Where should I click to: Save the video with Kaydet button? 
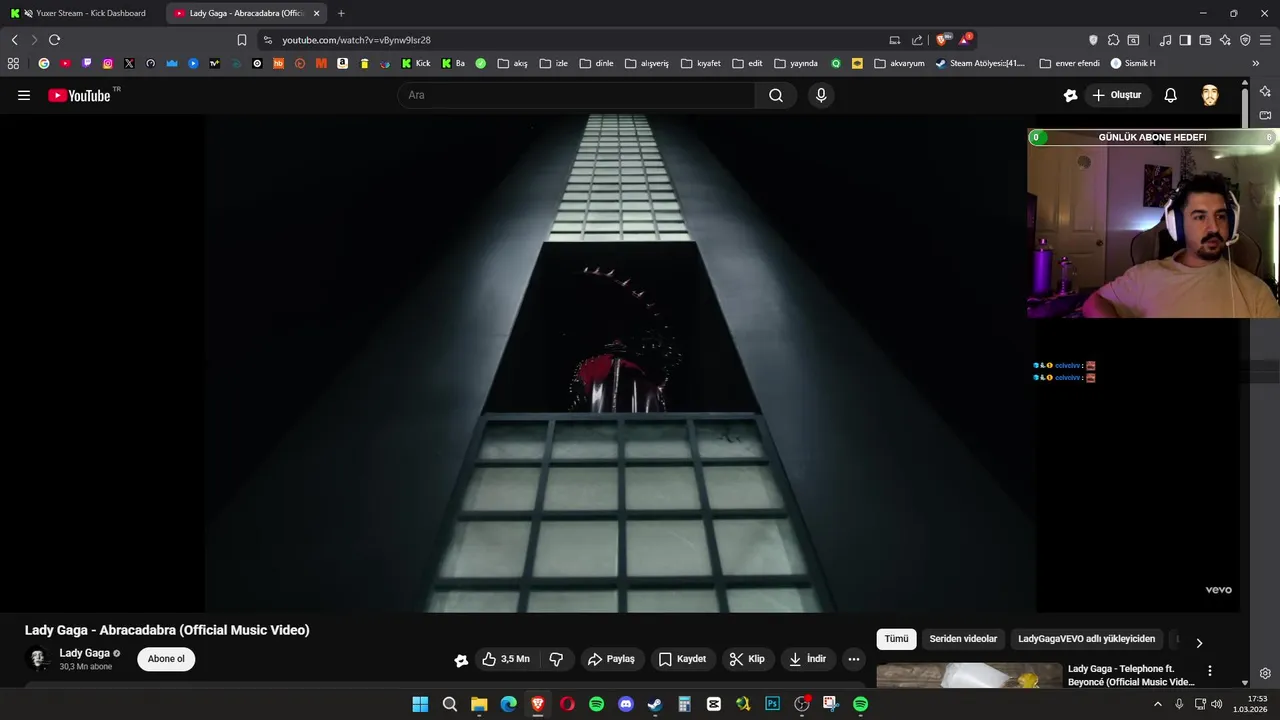click(682, 659)
